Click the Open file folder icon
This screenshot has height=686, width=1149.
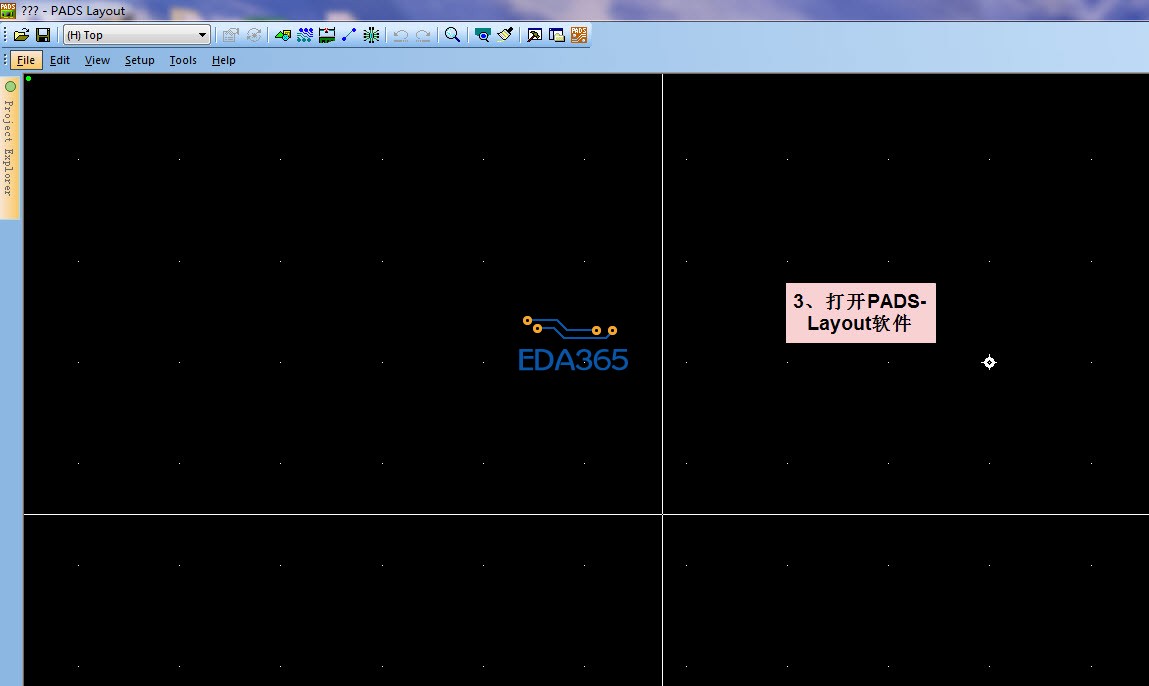(x=21, y=34)
